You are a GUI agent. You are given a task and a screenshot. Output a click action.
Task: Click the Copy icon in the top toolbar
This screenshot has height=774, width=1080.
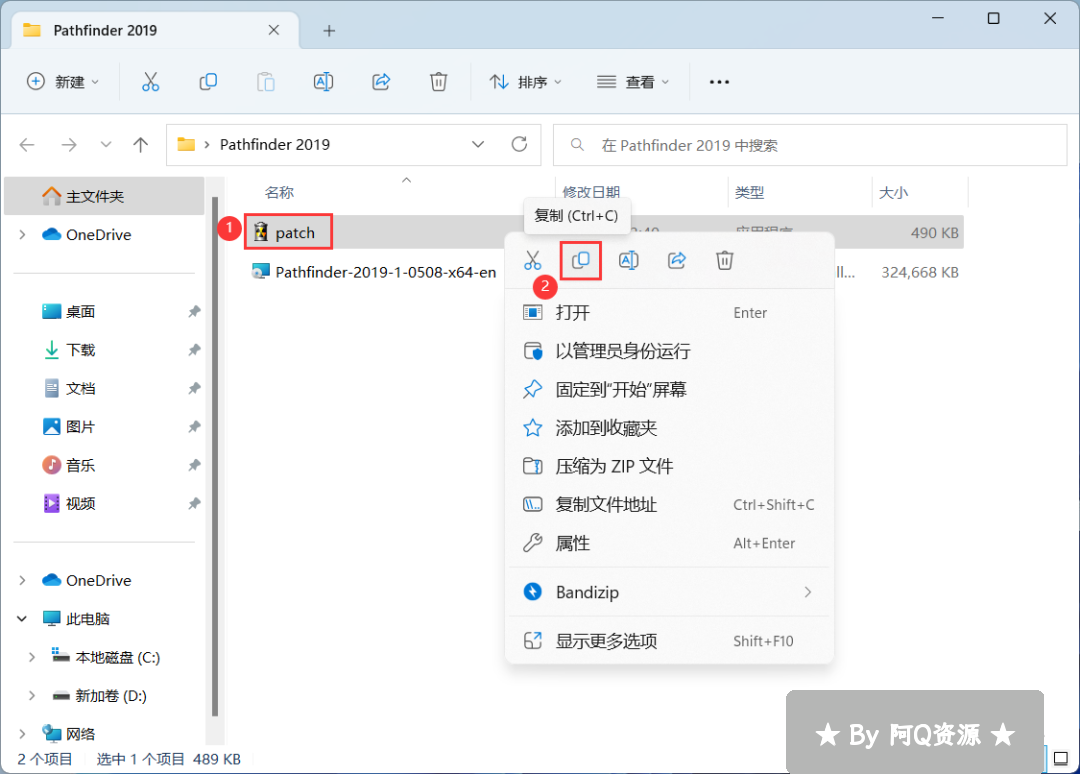point(208,82)
